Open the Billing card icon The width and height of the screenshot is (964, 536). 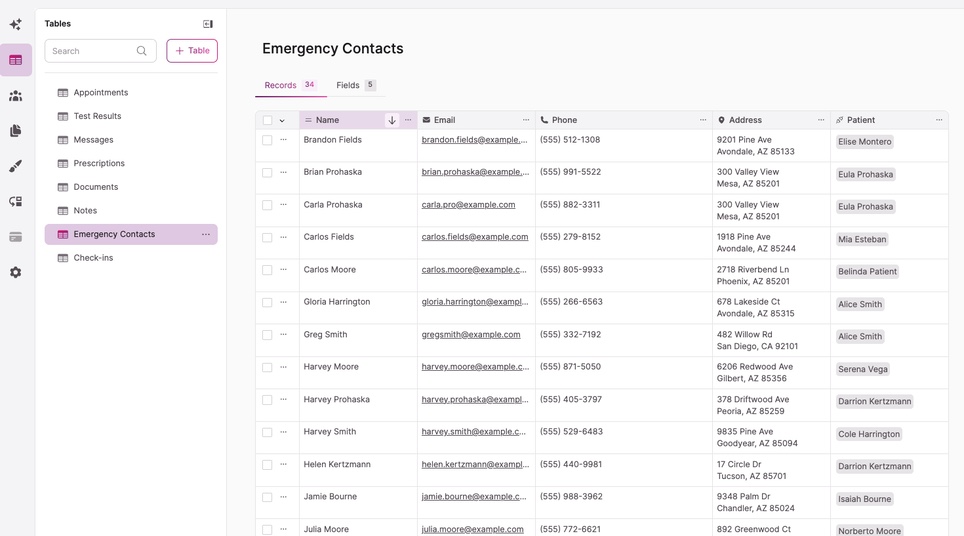(x=16, y=237)
